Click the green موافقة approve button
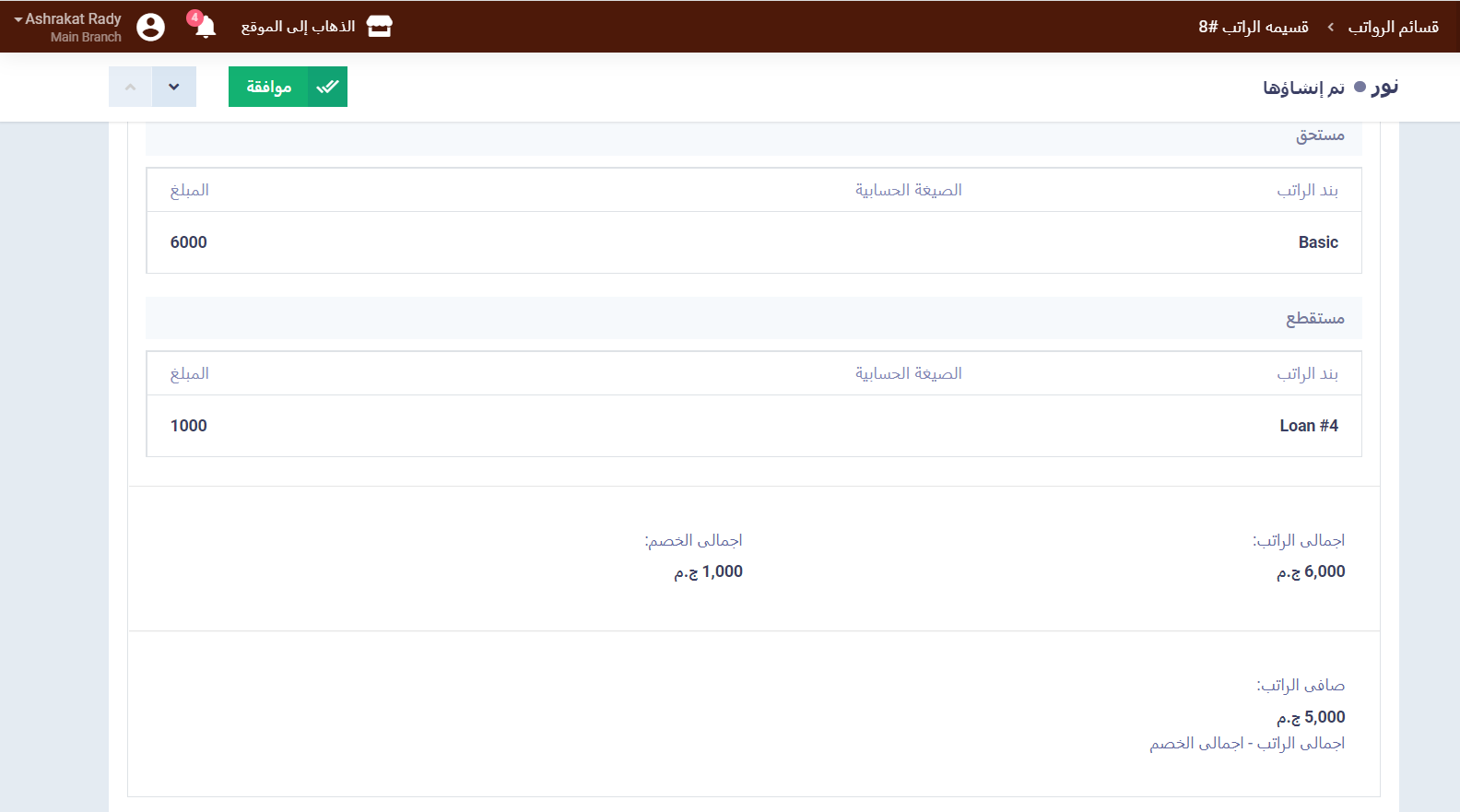Image resolution: width=1460 pixels, height=812 pixels. [x=288, y=87]
